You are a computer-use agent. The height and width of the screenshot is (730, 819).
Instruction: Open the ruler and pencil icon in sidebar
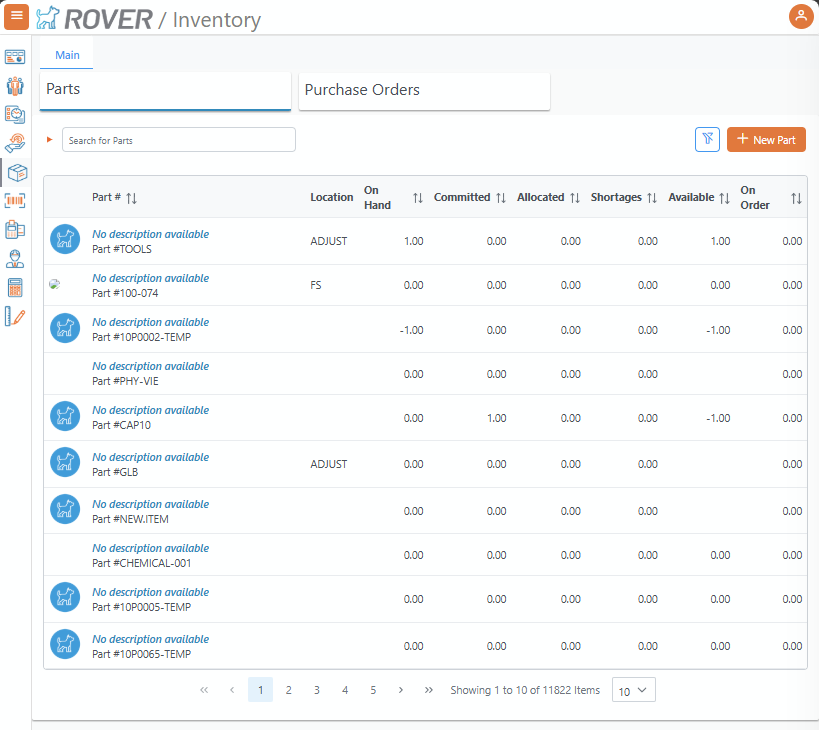(15, 317)
